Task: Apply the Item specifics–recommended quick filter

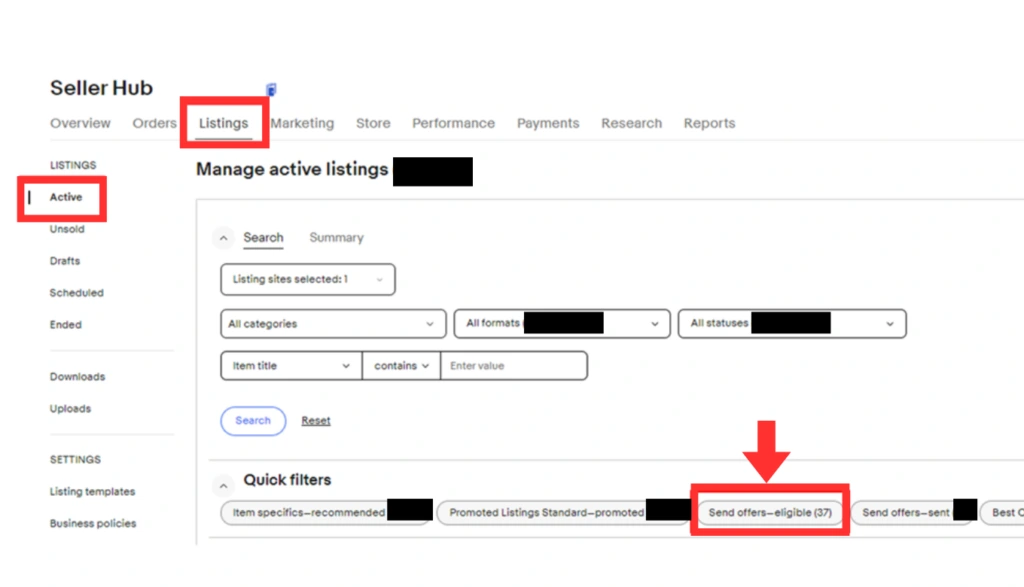Action: [x=326, y=513]
